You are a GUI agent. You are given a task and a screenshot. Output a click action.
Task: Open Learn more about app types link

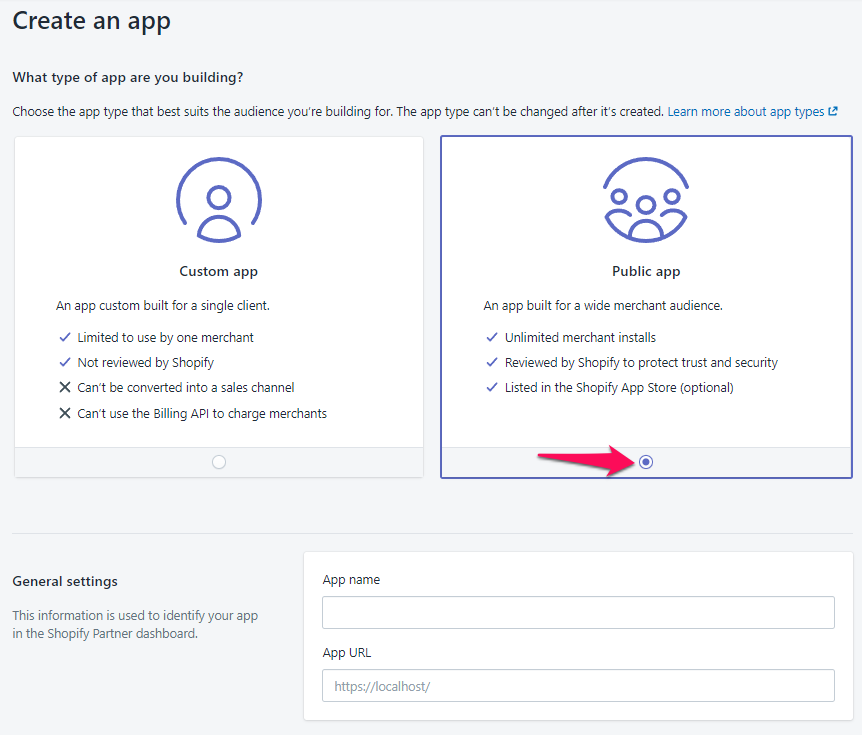(746, 112)
